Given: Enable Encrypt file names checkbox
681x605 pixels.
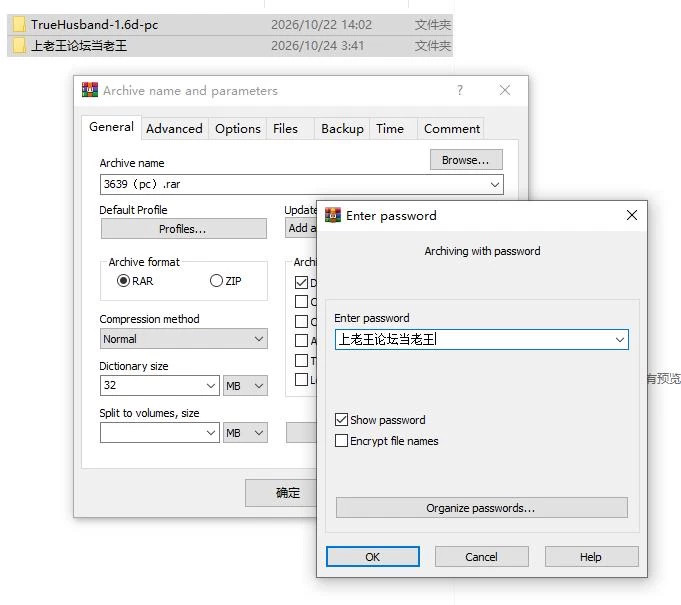Looking at the screenshot, I should pyautogui.click(x=341, y=441).
